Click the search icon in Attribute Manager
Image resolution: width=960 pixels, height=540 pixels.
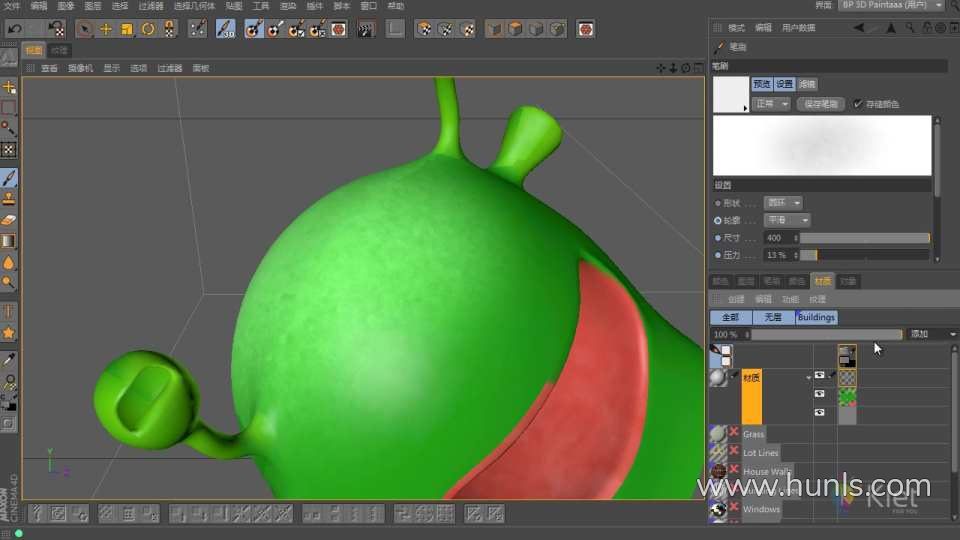coord(911,28)
